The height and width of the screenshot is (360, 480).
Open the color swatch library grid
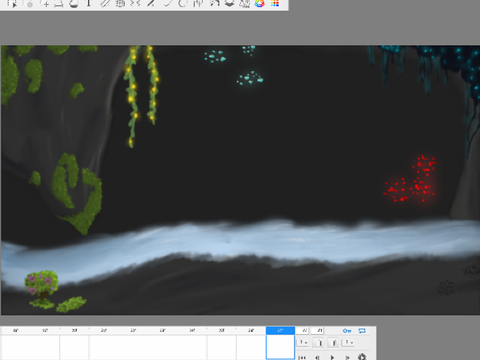[x=275, y=3]
